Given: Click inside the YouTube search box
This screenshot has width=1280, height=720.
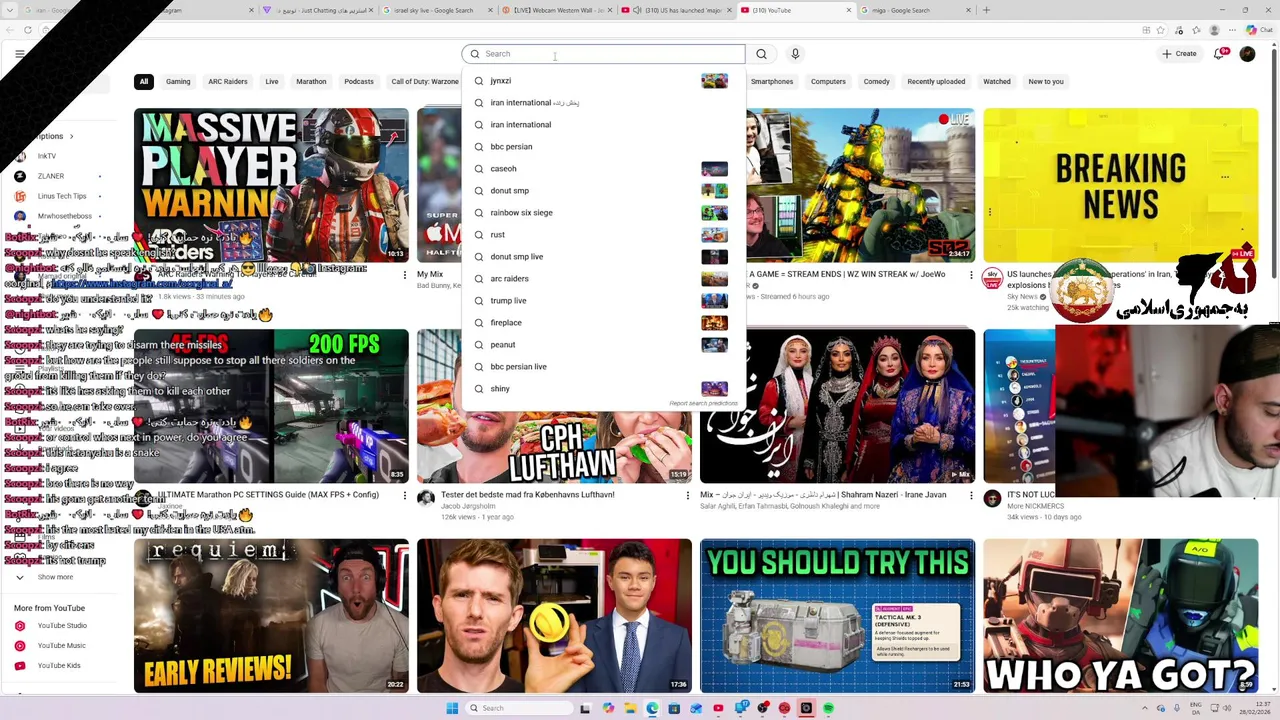Looking at the screenshot, I should [x=603, y=54].
